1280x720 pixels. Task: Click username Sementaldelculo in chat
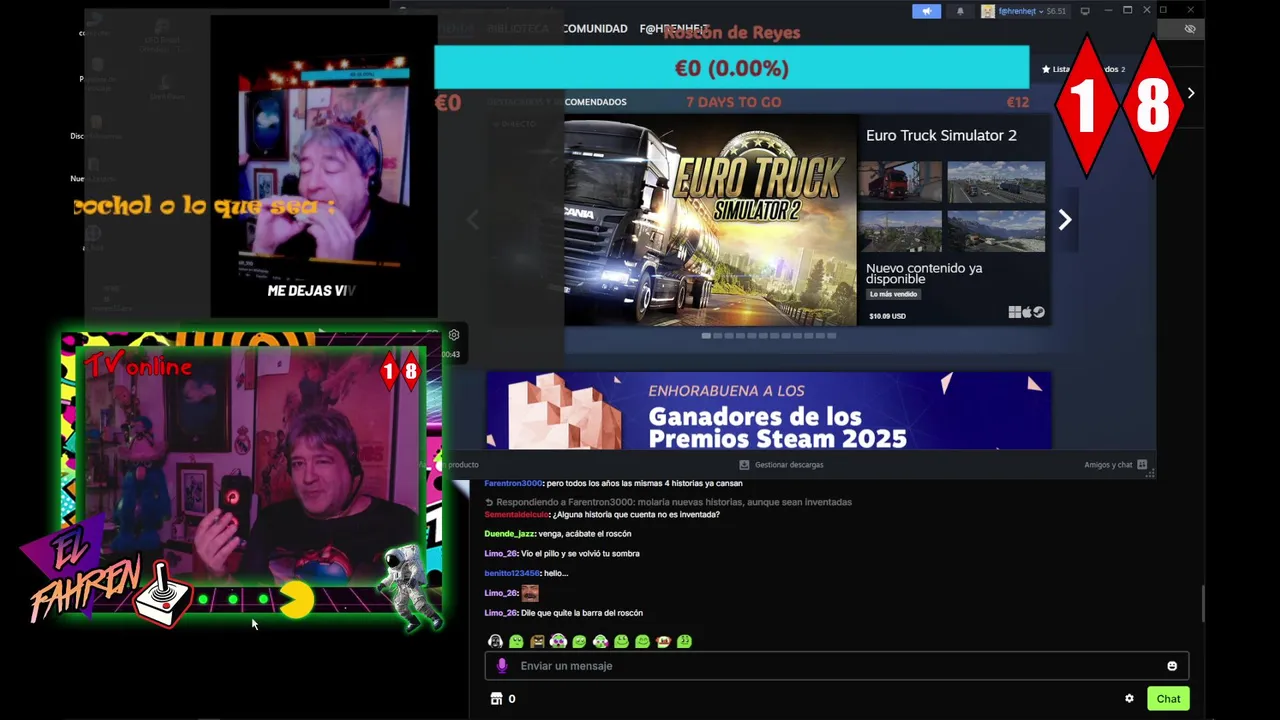coord(516,514)
